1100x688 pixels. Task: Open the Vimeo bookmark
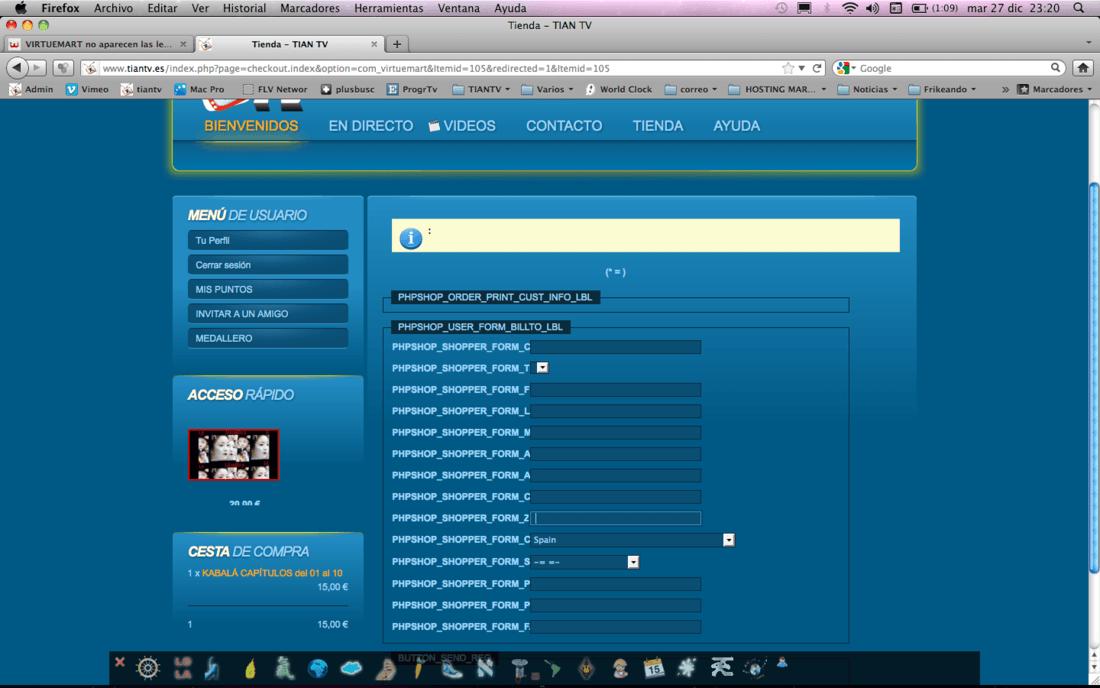[87, 89]
